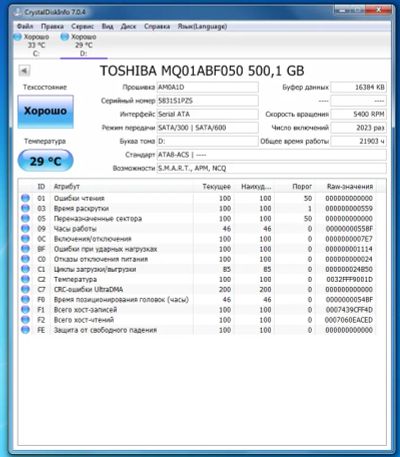Click the previous disk arrow icon
Image resolution: width=400 pixels, height=457 pixels.
24,71
